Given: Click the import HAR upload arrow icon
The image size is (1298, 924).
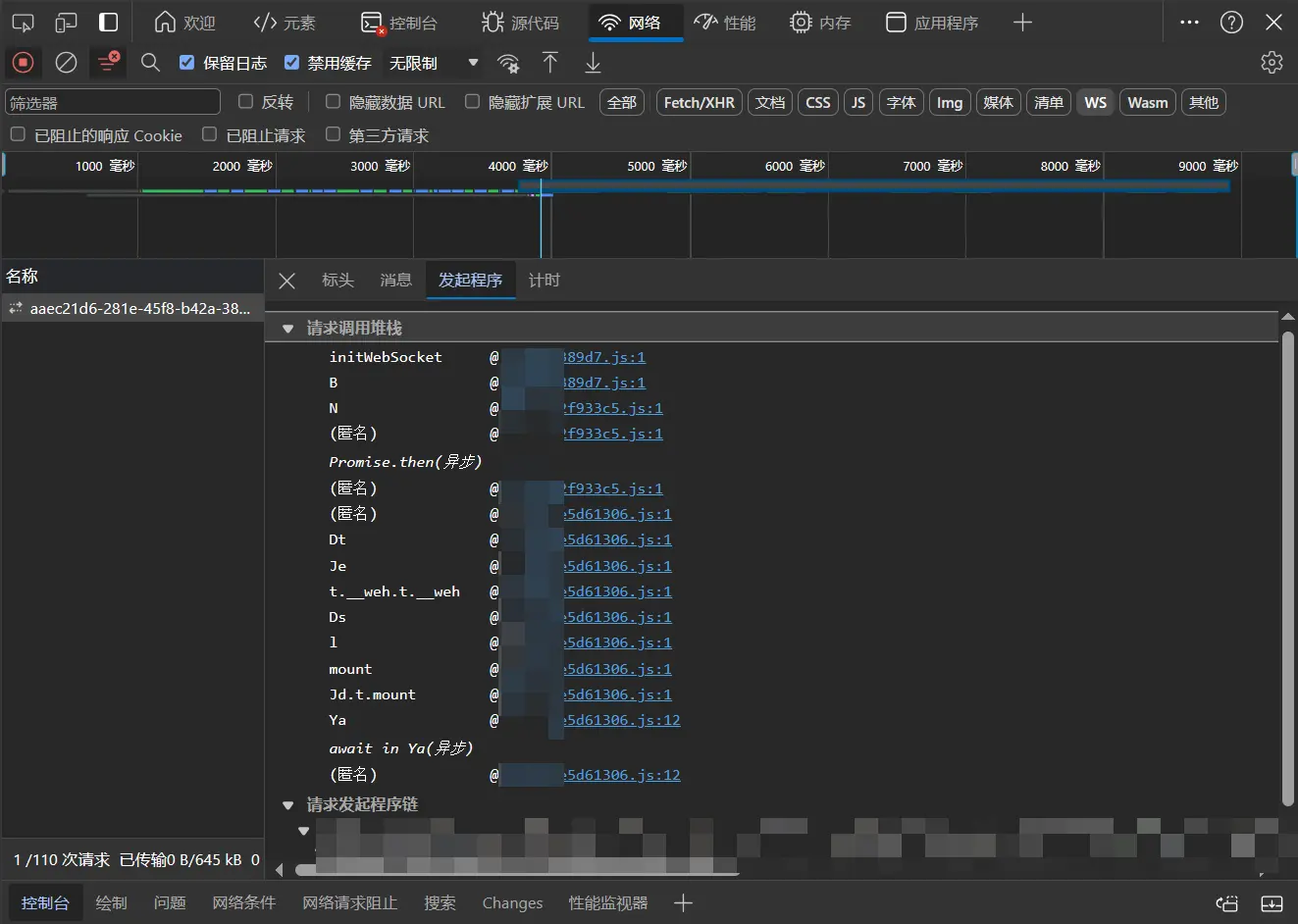Looking at the screenshot, I should [550, 63].
